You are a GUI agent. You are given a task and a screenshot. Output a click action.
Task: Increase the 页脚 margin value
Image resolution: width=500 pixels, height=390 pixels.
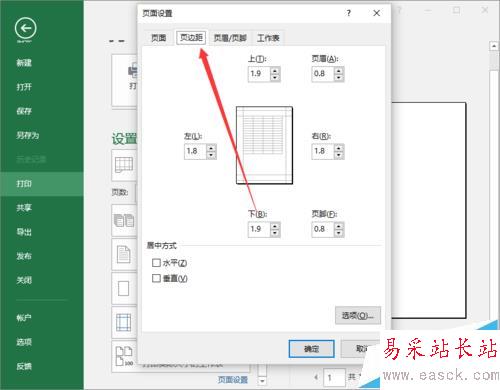[339, 226]
